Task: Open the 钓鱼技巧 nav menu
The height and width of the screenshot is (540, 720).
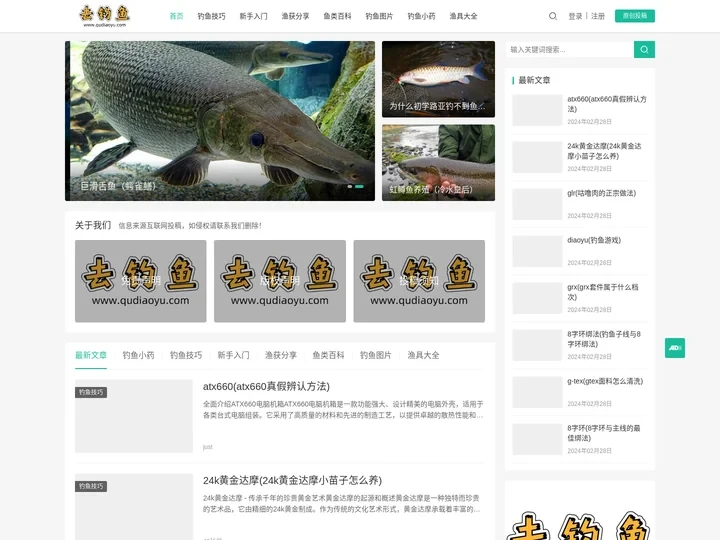Action: click(211, 16)
